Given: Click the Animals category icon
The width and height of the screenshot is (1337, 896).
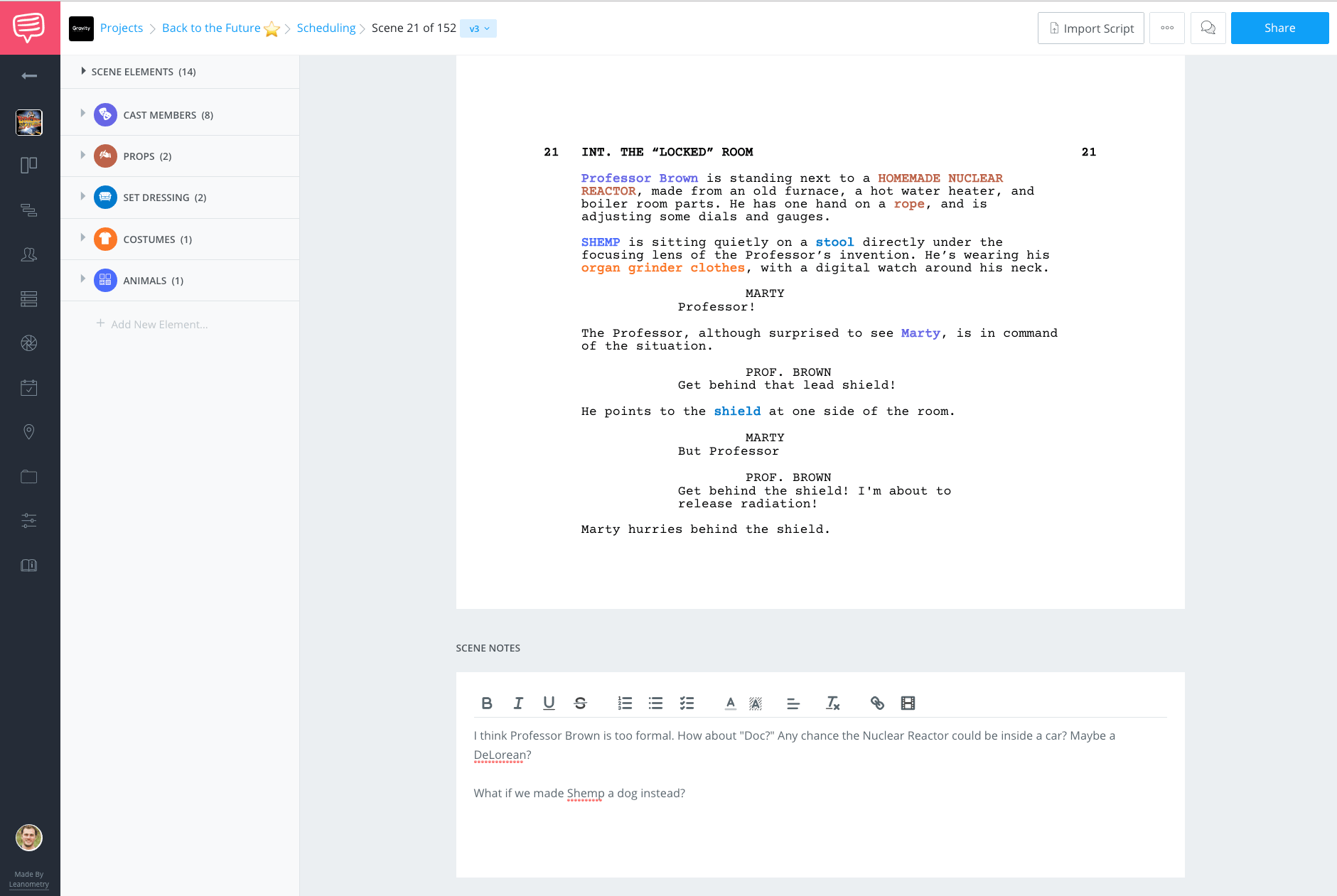Looking at the screenshot, I should (x=105, y=280).
